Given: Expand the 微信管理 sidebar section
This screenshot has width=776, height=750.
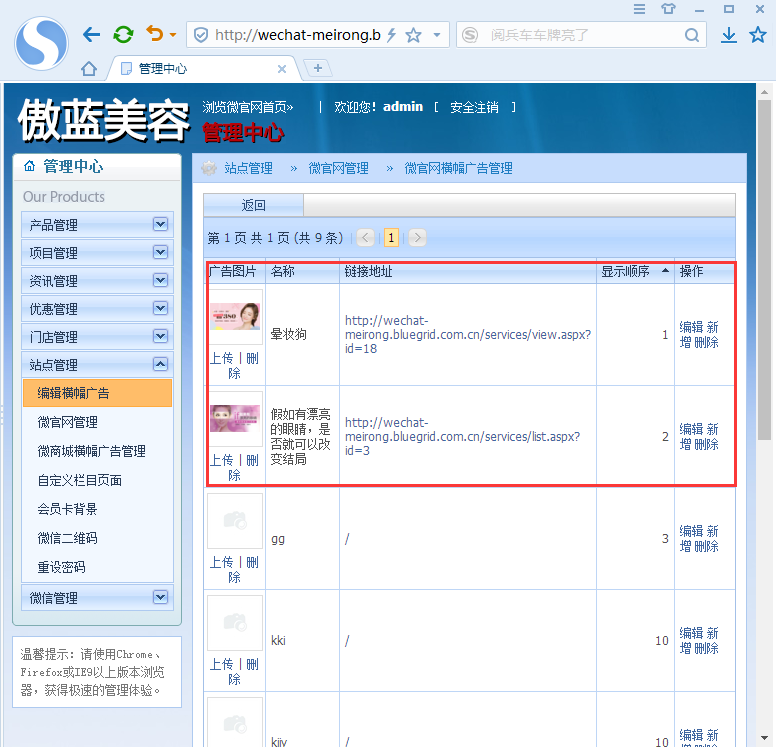Looking at the screenshot, I should (160, 597).
